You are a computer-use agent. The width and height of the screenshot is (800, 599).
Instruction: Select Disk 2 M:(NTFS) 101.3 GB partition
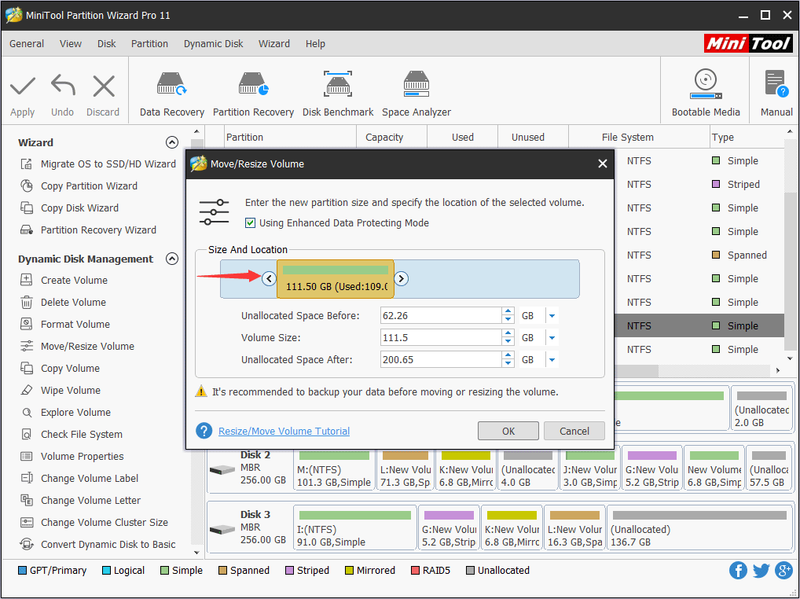coord(335,468)
